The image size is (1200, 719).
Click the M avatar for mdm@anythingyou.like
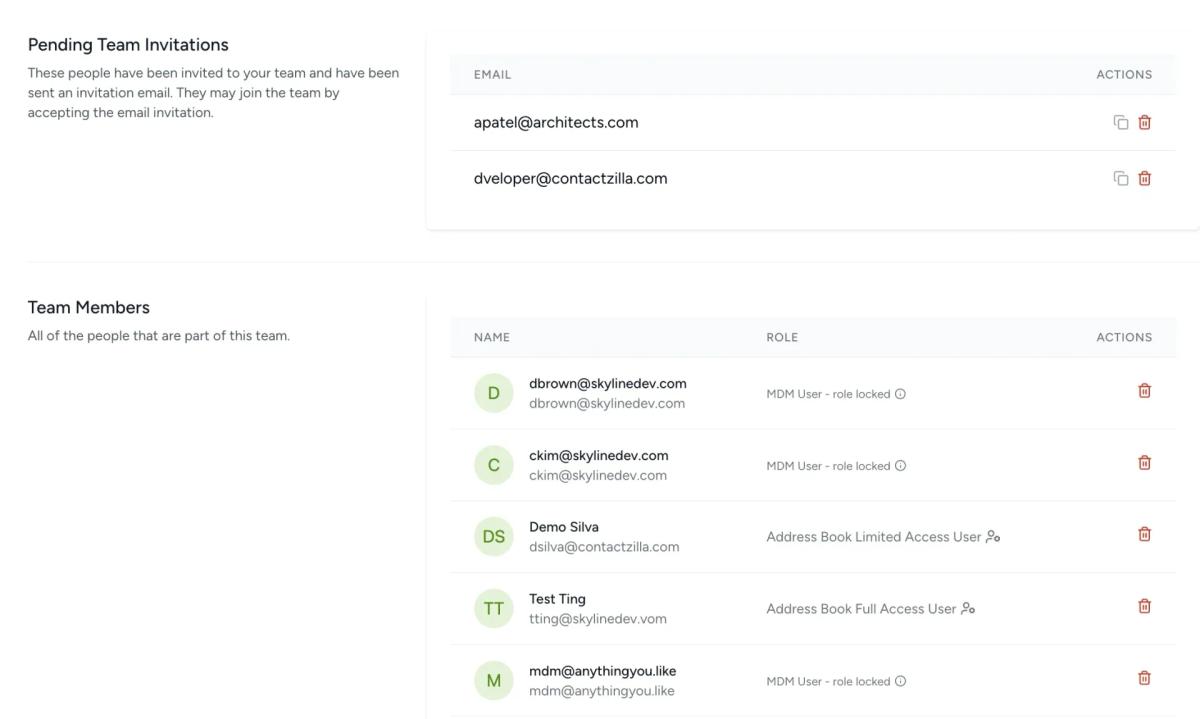[x=493, y=680]
